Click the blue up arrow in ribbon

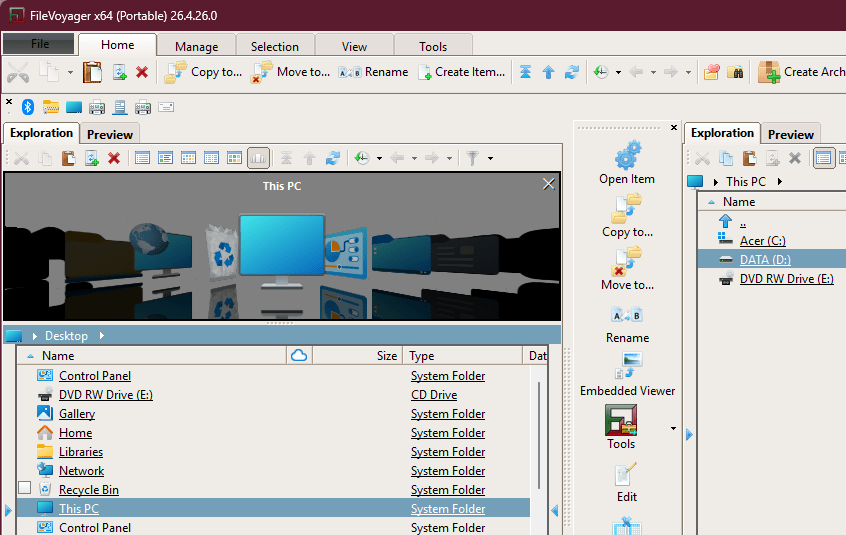pyautogui.click(x=548, y=72)
